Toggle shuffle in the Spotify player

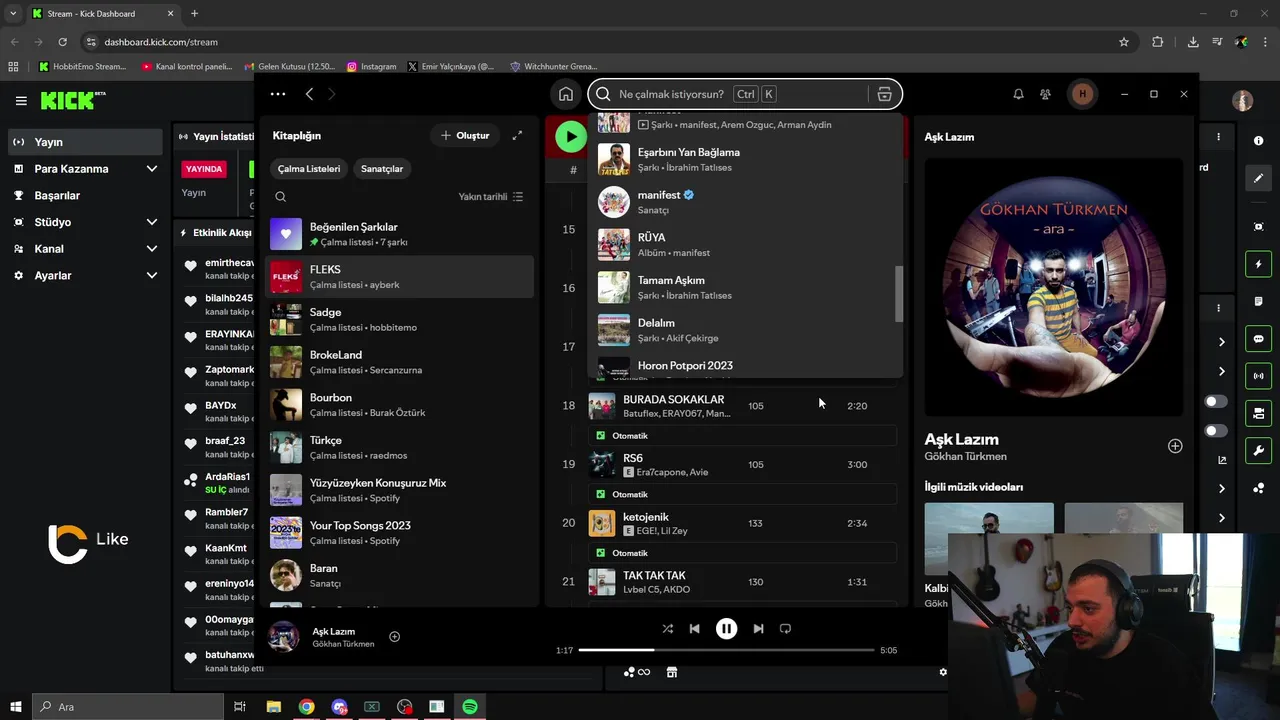click(667, 629)
